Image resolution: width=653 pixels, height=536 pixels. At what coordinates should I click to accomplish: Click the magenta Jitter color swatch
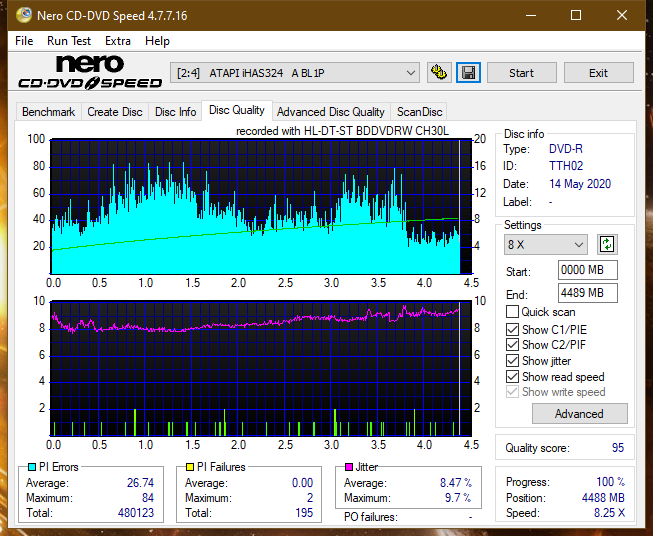coord(349,467)
